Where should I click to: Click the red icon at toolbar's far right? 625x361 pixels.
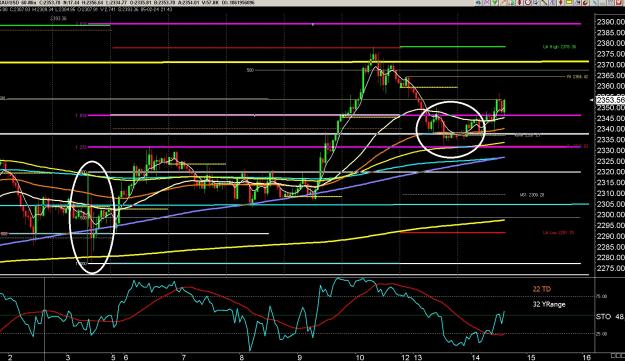pyautogui.click(x=619, y=2)
